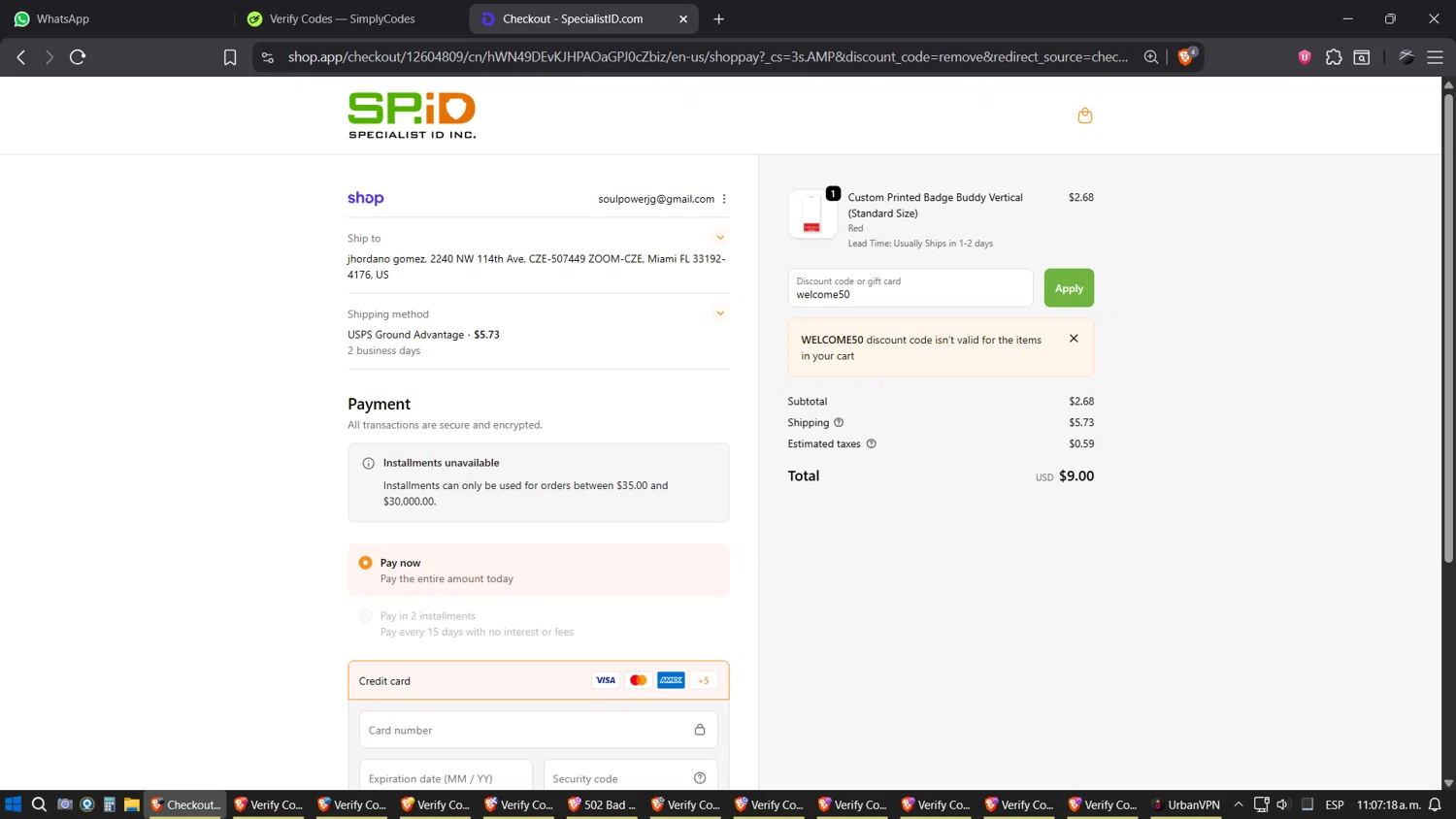Open the 502 Bad taskbar window
1456x819 pixels.
(603, 804)
